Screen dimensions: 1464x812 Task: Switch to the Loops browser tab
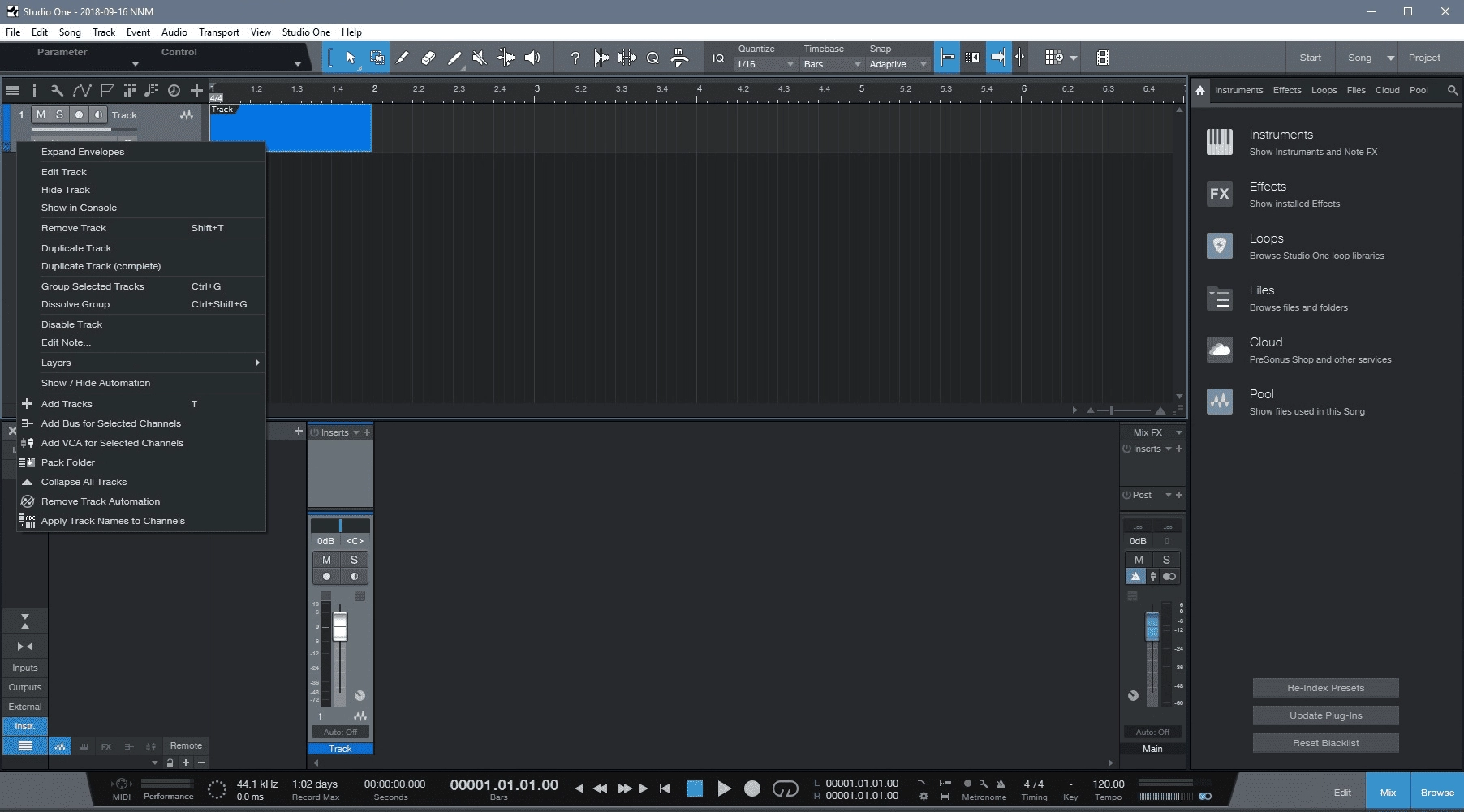pos(1324,90)
